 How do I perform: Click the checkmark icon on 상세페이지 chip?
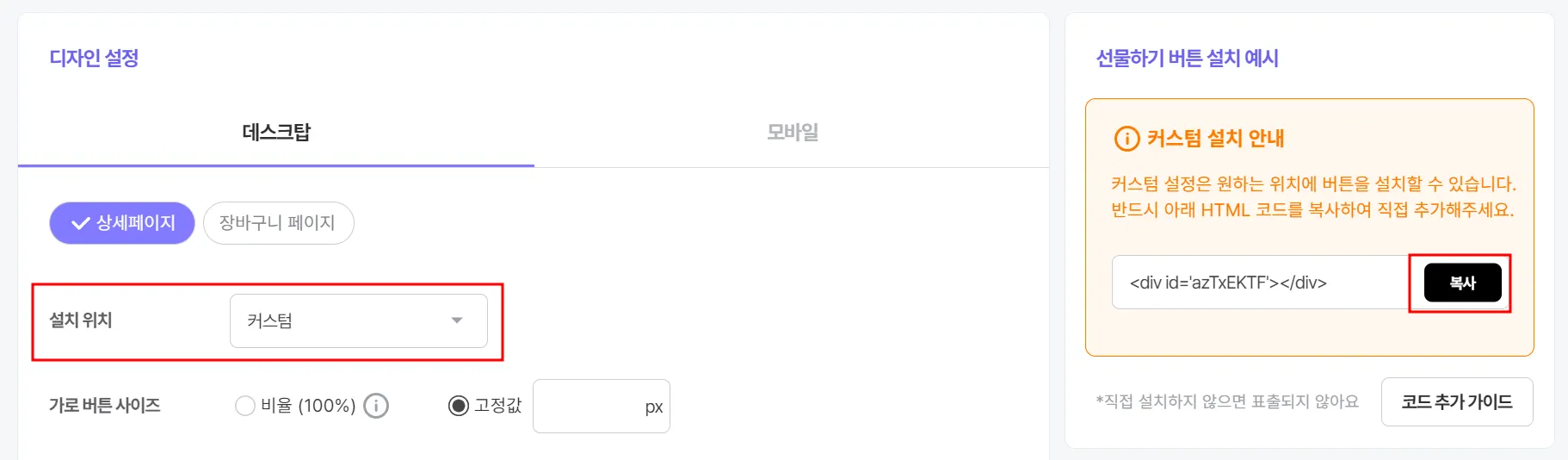click(80, 224)
